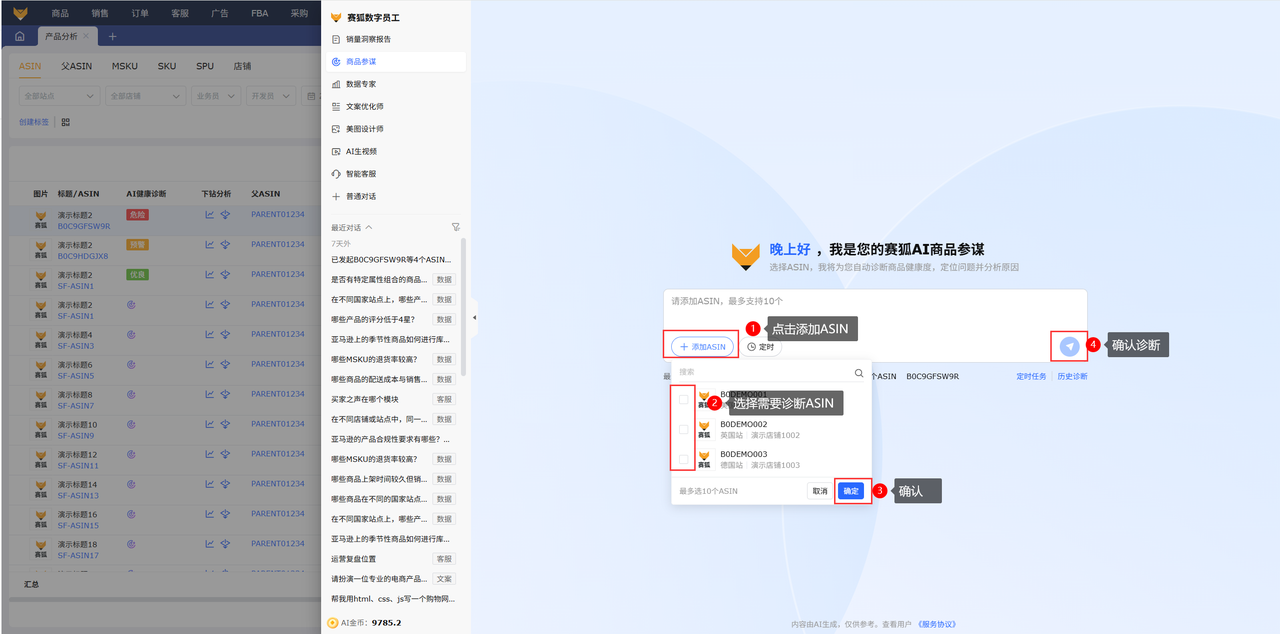The width and height of the screenshot is (1280, 634).
Task: Click the filter icon beside 最近对话
Action: pyautogui.click(x=456, y=227)
